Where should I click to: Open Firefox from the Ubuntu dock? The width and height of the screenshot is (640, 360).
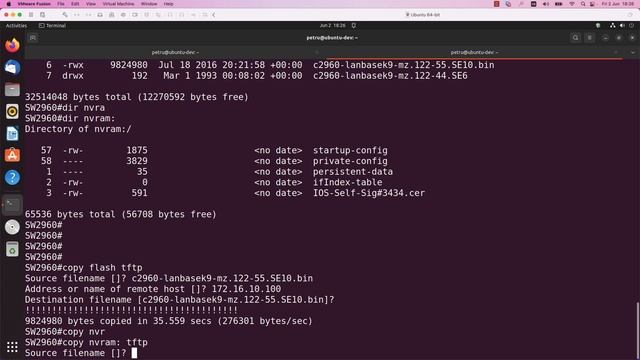click(x=12, y=45)
